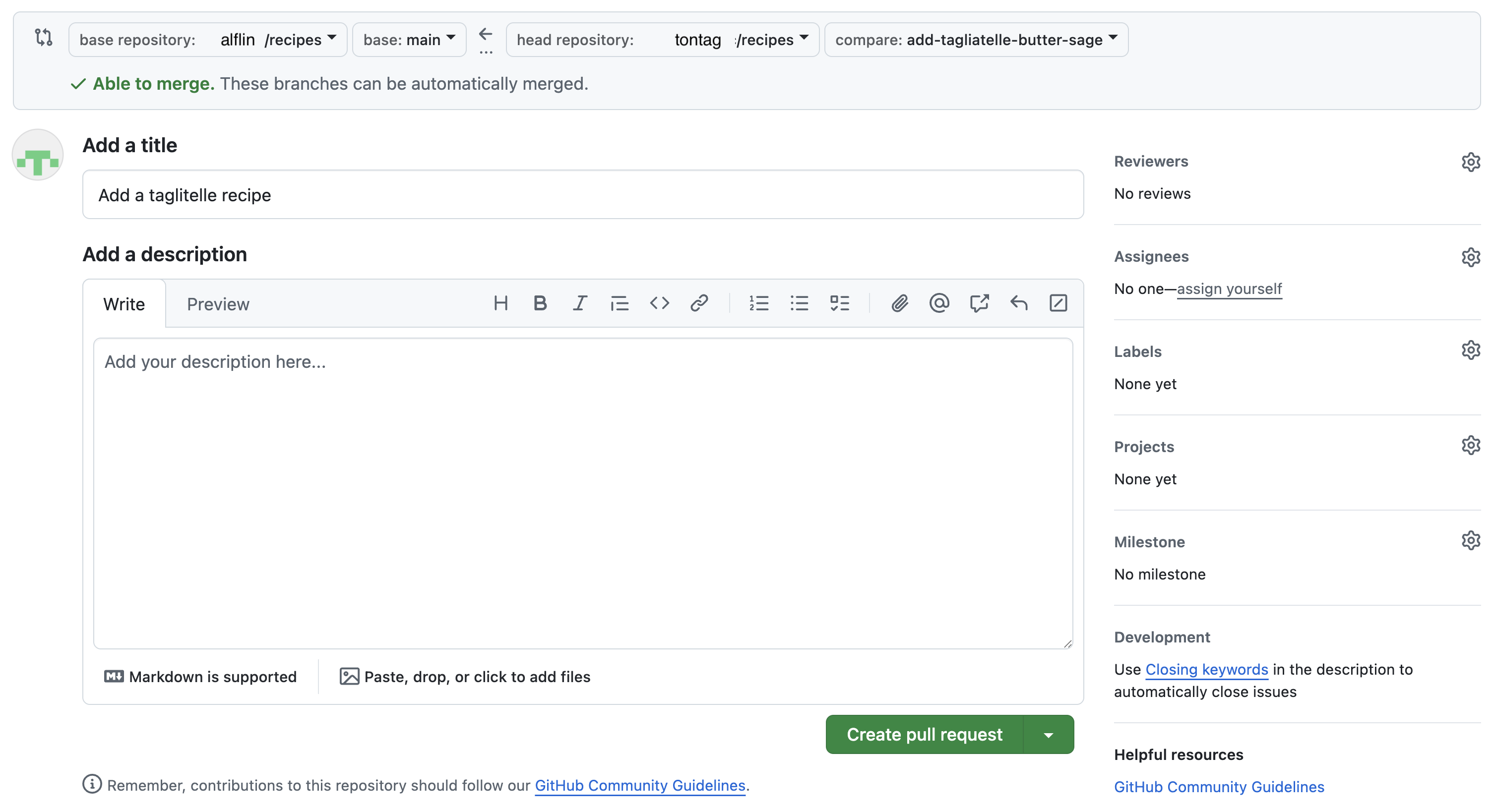Reference an issue or pull request icon

pyautogui.click(x=979, y=303)
